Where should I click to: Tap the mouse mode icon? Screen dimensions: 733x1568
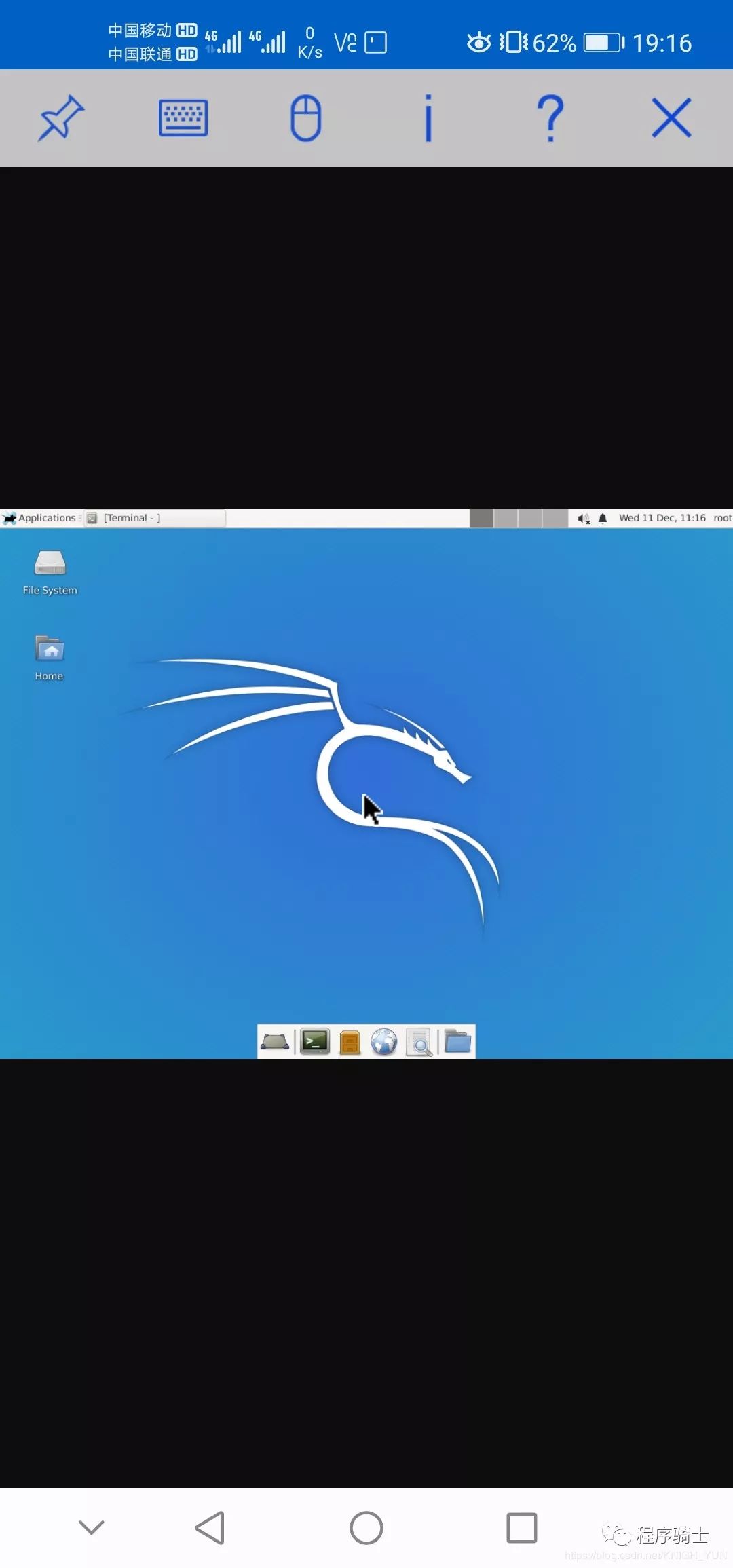coord(305,118)
